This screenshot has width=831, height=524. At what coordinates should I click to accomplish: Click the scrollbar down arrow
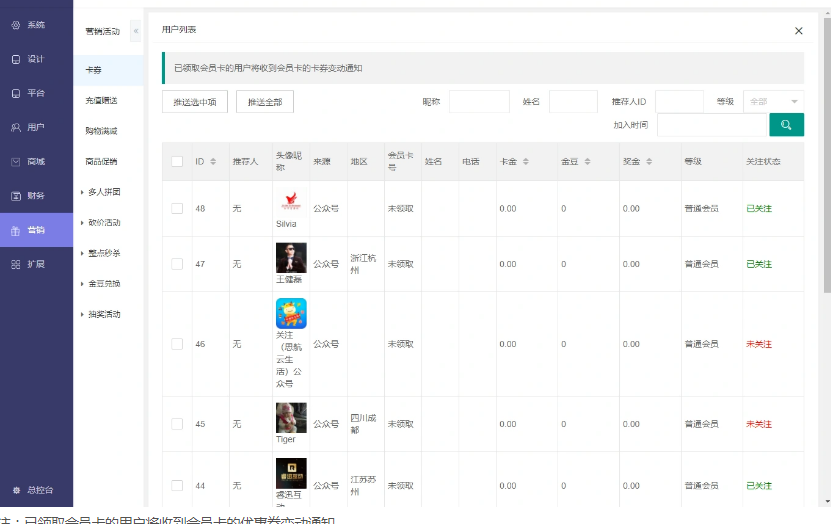point(827,501)
